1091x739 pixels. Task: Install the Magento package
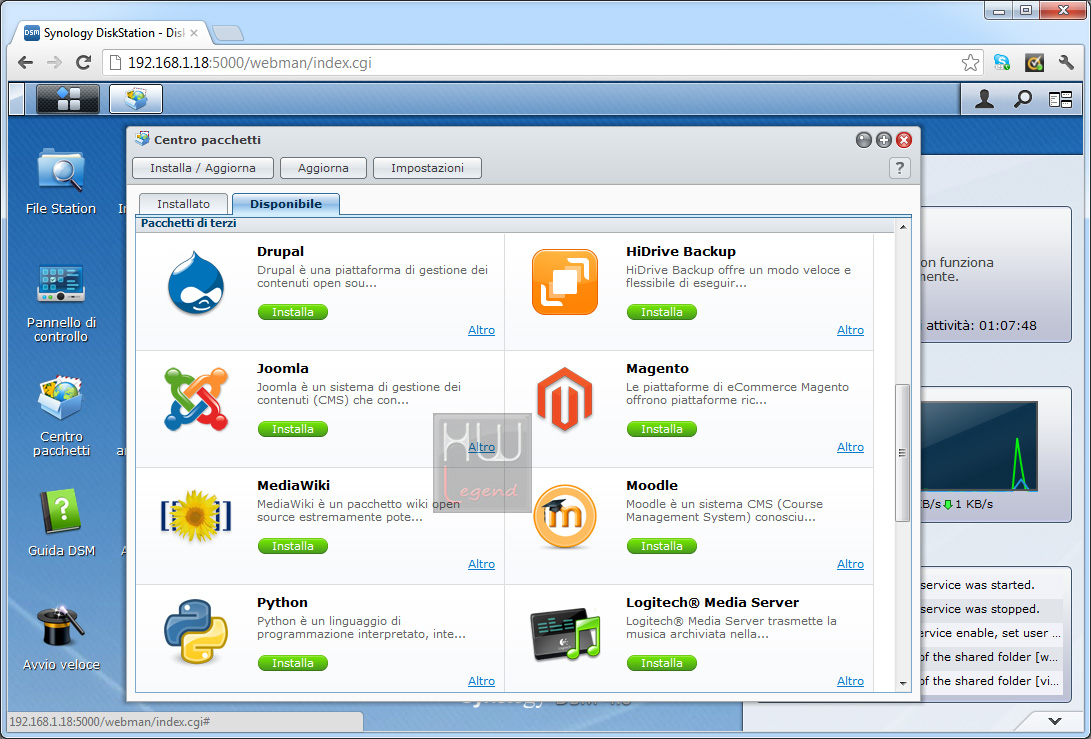(662, 429)
